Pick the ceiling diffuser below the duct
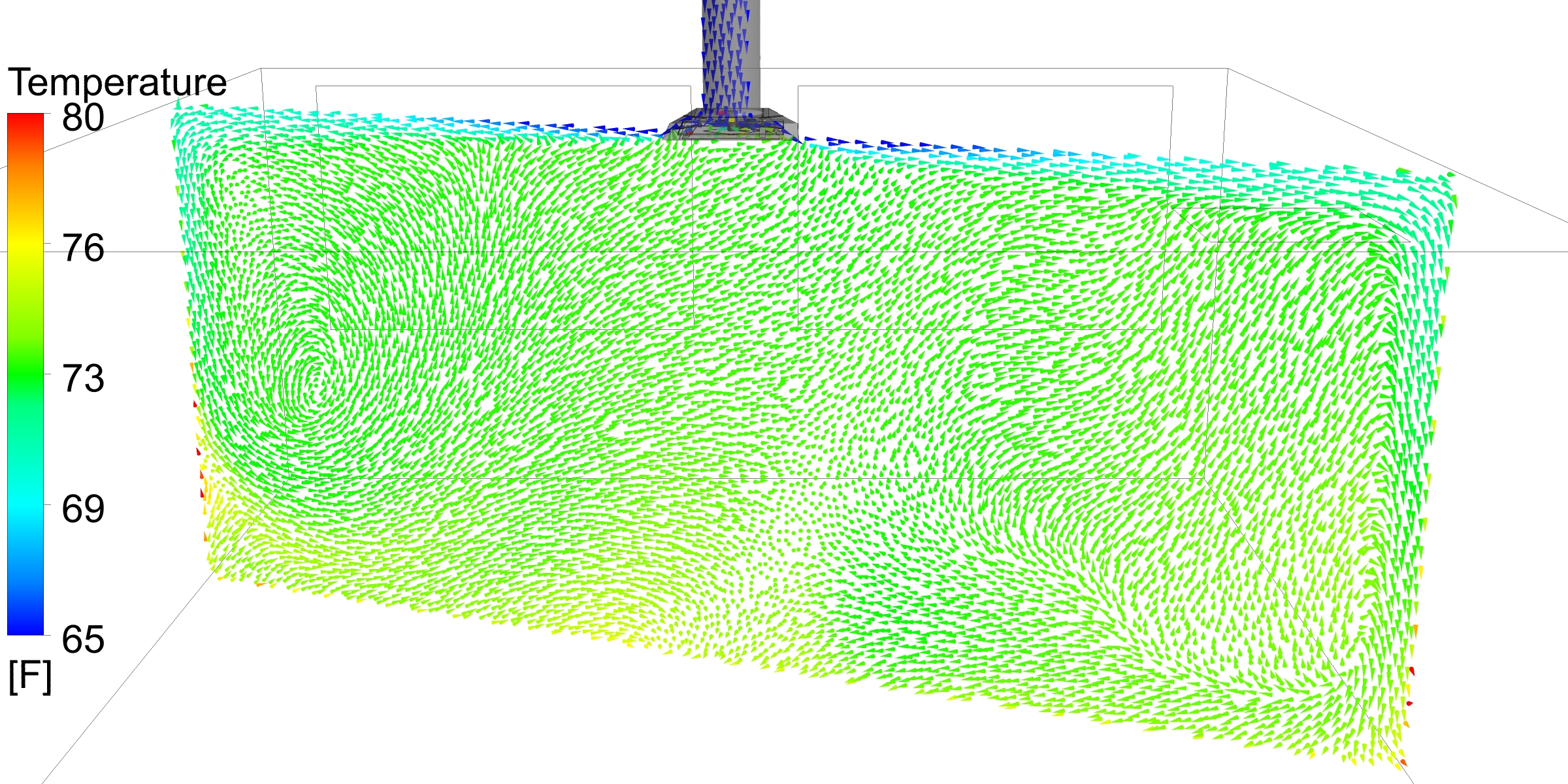 pyautogui.click(x=730, y=127)
